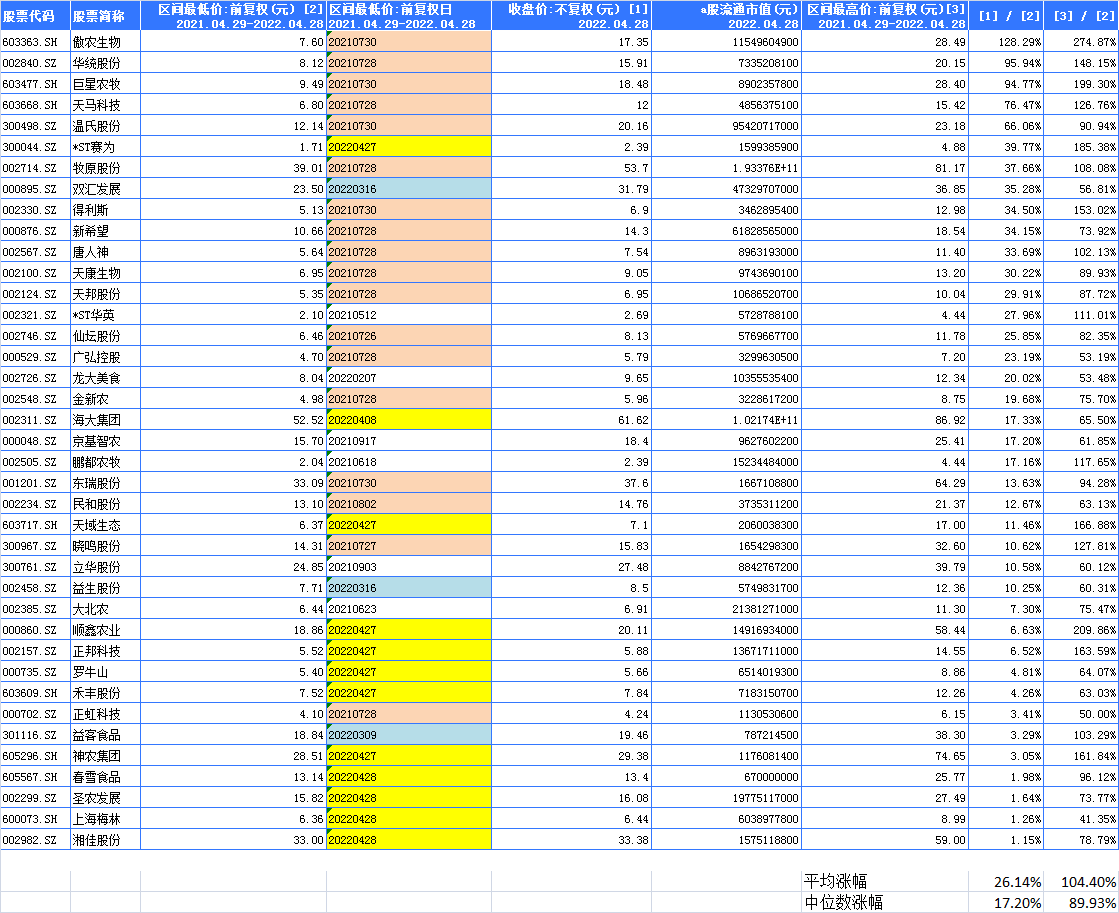Select the 大北农 cell
Image resolution: width=1119 pixels, height=913 pixels.
[106, 609]
